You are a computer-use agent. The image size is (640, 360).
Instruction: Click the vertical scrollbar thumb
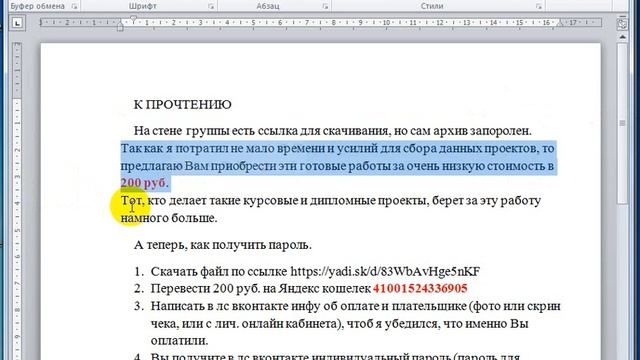click(622, 123)
